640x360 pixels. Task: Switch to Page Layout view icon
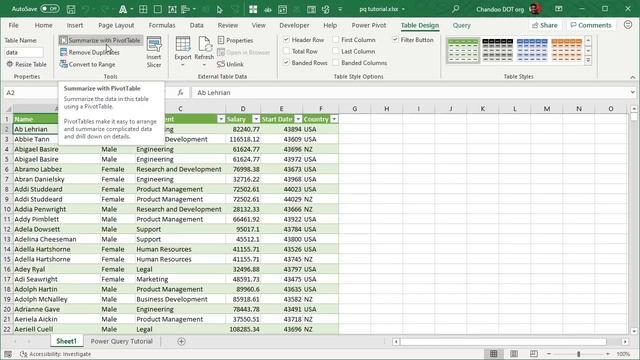(x=514, y=353)
